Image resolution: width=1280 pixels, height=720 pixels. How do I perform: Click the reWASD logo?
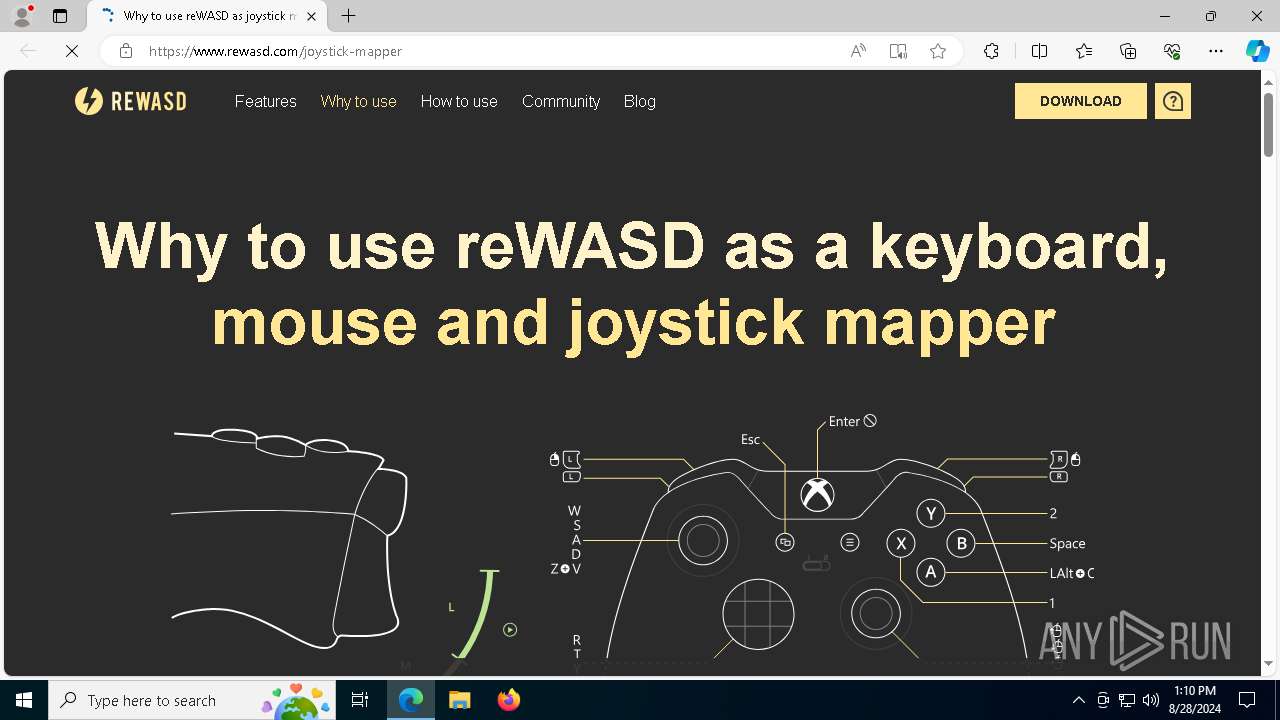130,101
